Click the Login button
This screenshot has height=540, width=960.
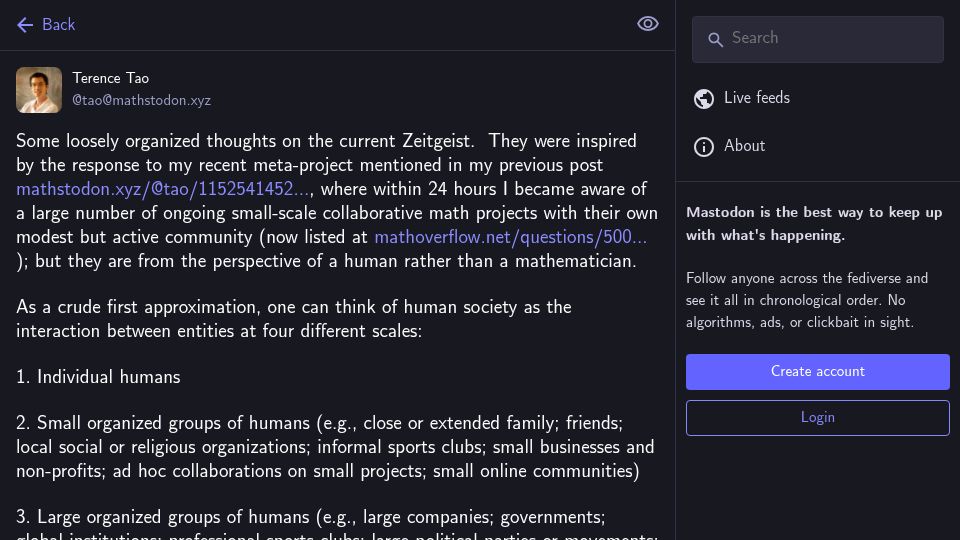click(817, 418)
